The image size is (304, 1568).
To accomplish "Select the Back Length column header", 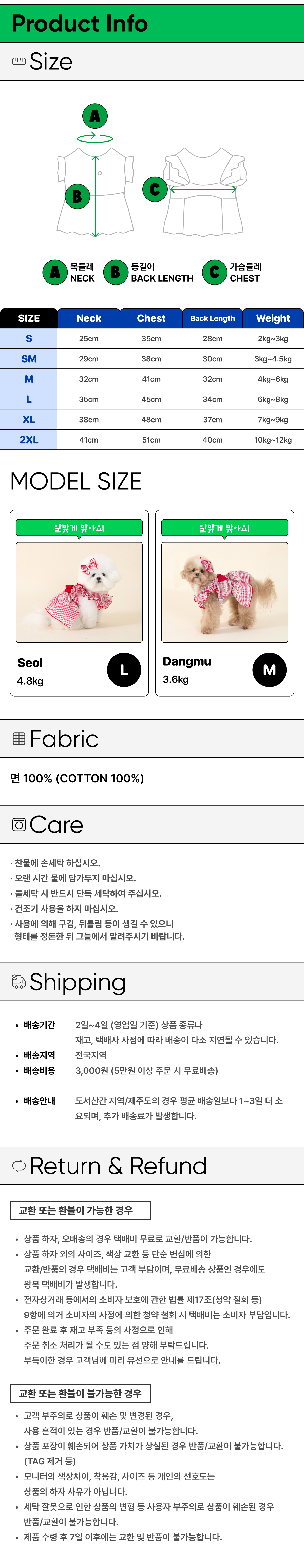I will 212,318.
